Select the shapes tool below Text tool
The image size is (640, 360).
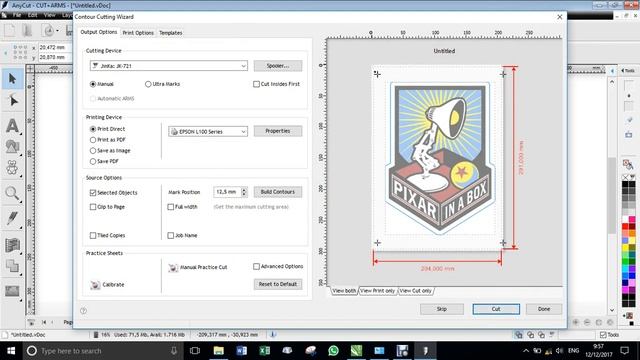click(x=12, y=147)
